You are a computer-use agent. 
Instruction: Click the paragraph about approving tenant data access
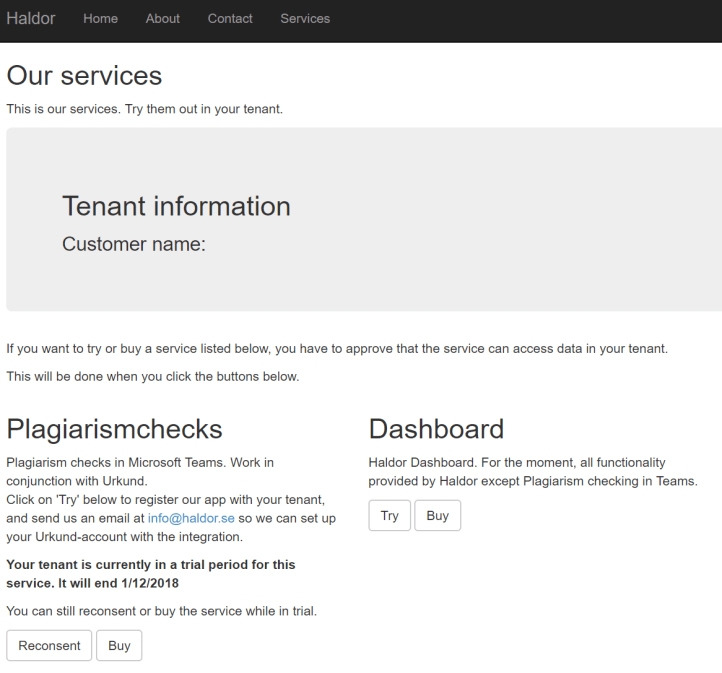pyautogui.click(x=336, y=348)
